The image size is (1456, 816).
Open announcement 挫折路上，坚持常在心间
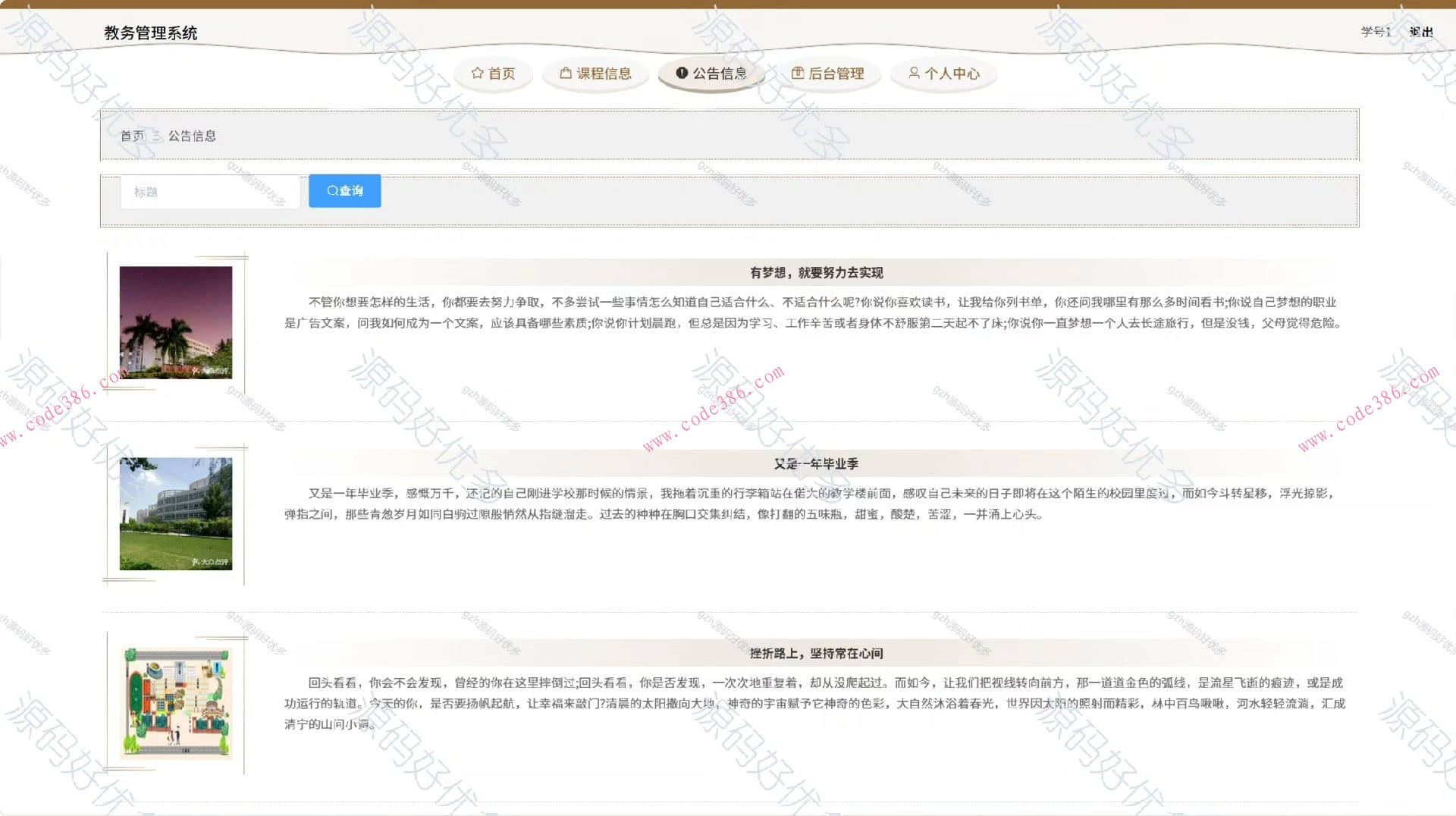point(817,653)
